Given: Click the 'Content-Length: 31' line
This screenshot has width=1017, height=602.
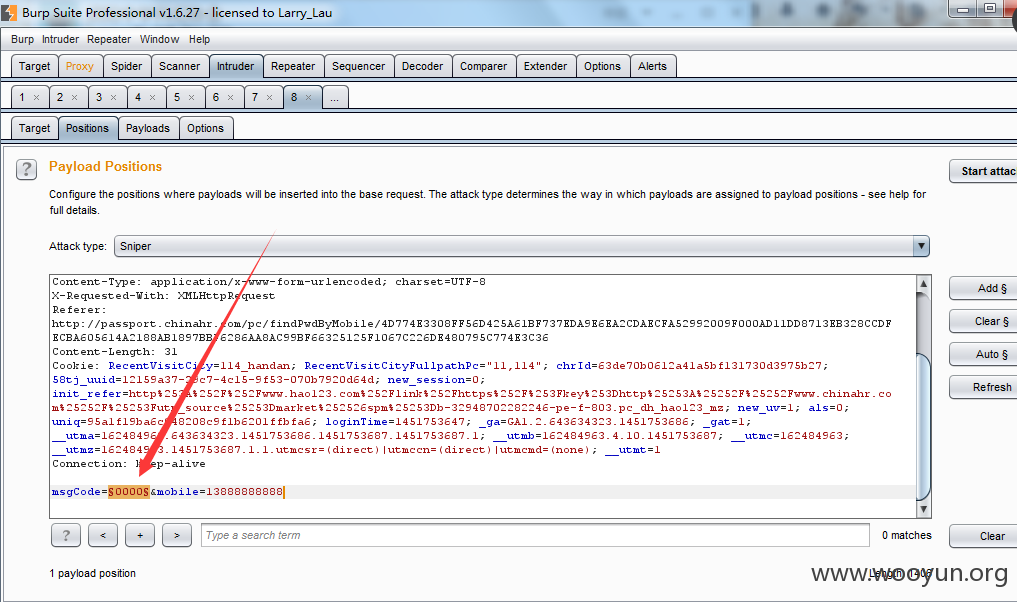Looking at the screenshot, I should coord(115,352).
